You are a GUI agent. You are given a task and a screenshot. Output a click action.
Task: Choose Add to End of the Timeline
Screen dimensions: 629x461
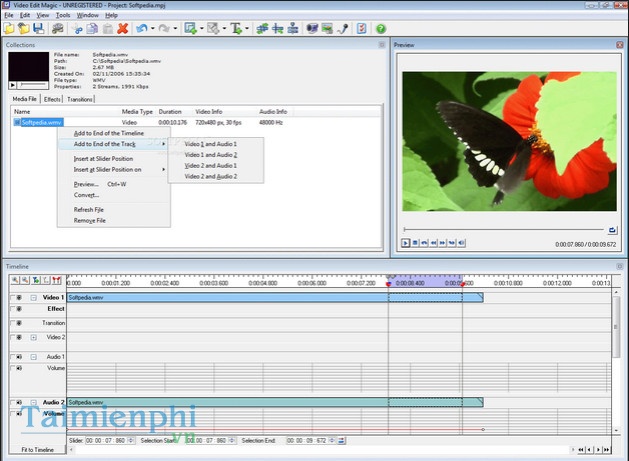pos(114,133)
